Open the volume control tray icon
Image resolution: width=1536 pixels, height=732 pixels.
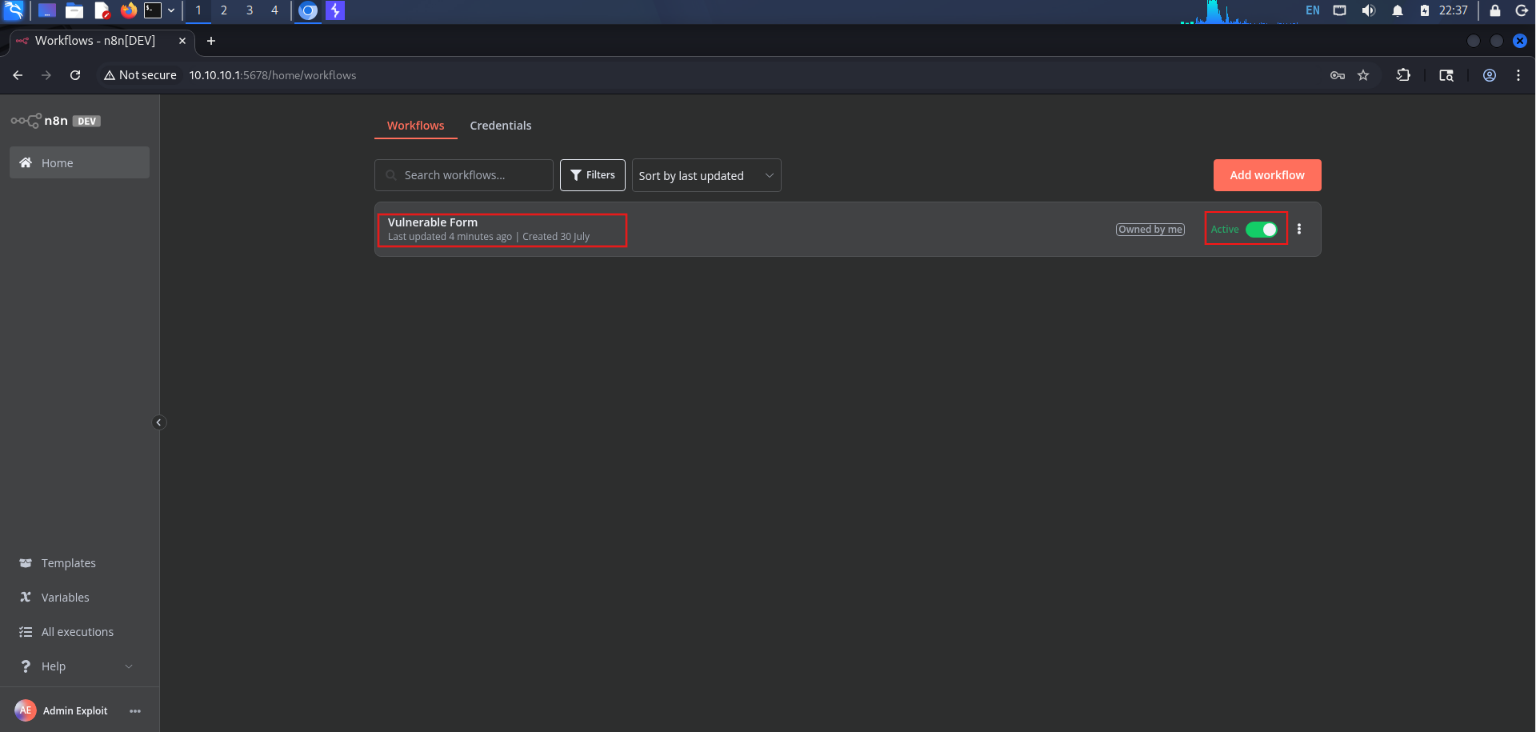(x=1368, y=11)
